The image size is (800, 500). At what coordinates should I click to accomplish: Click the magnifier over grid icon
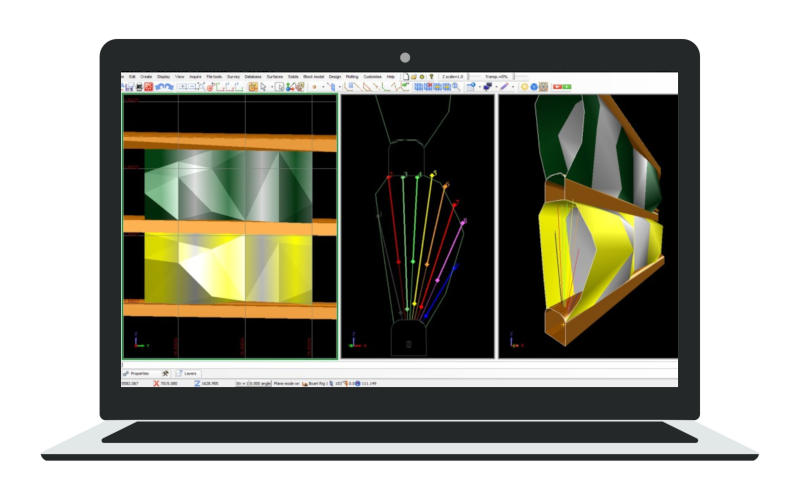pyautogui.click(x=456, y=87)
